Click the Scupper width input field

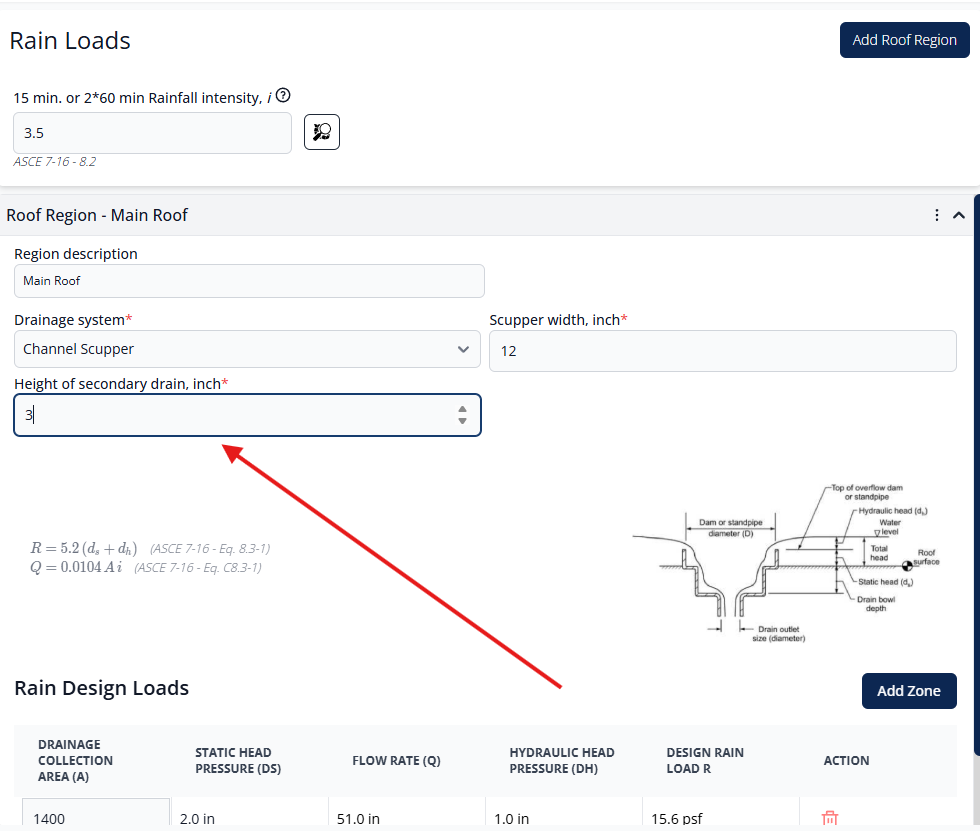coord(722,351)
